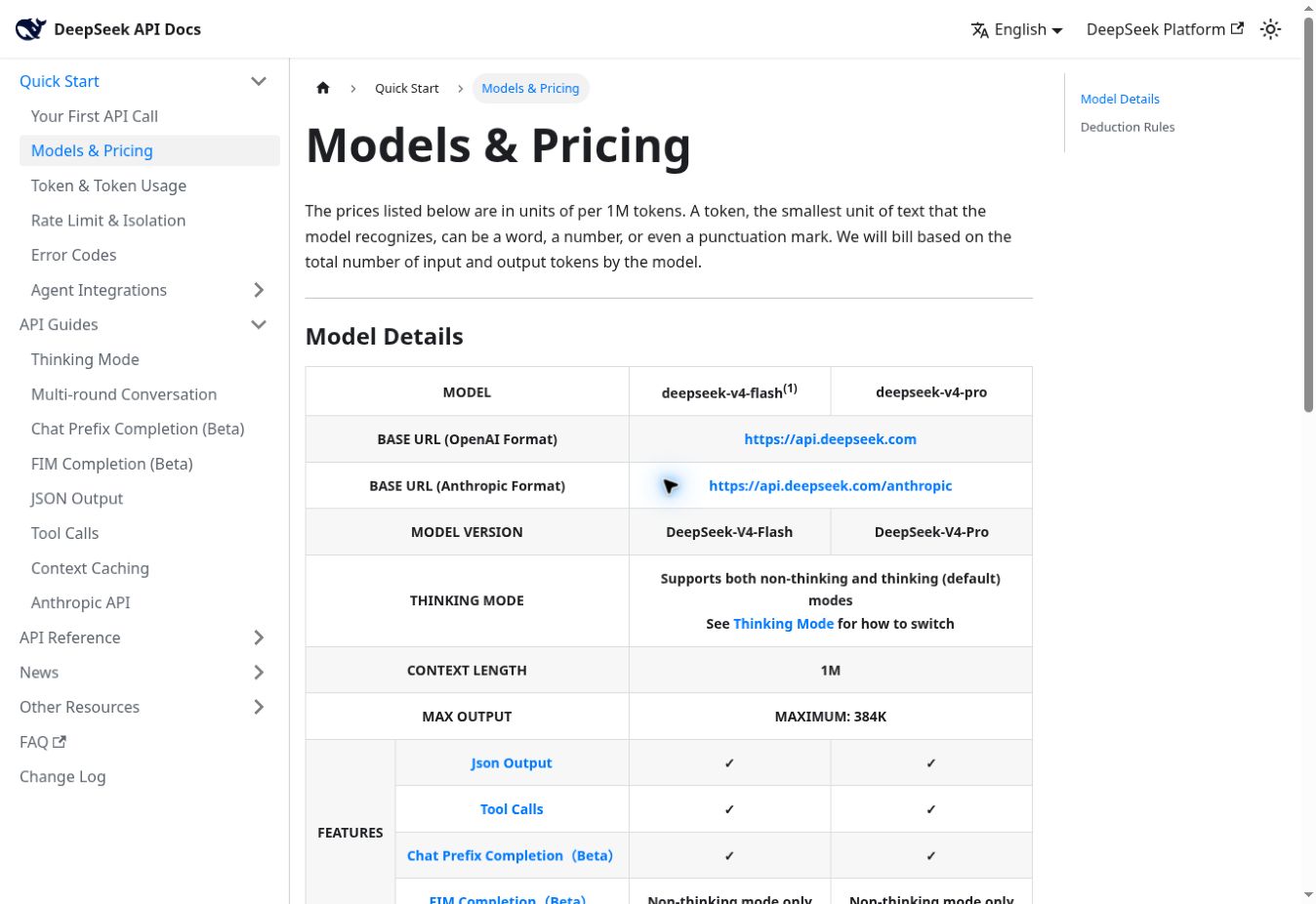Open the English language dropdown

point(1016,29)
